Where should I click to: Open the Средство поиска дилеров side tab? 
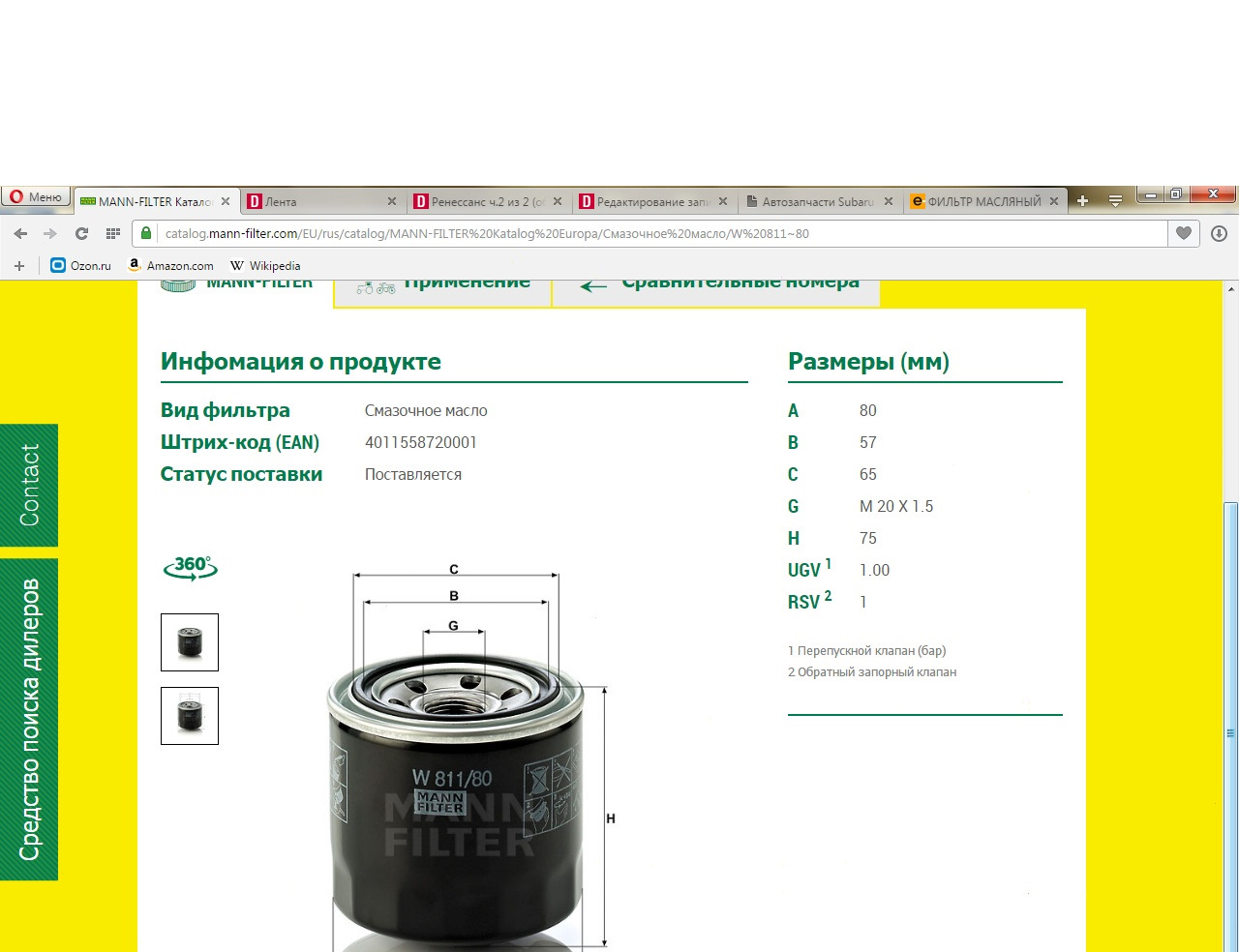29,719
